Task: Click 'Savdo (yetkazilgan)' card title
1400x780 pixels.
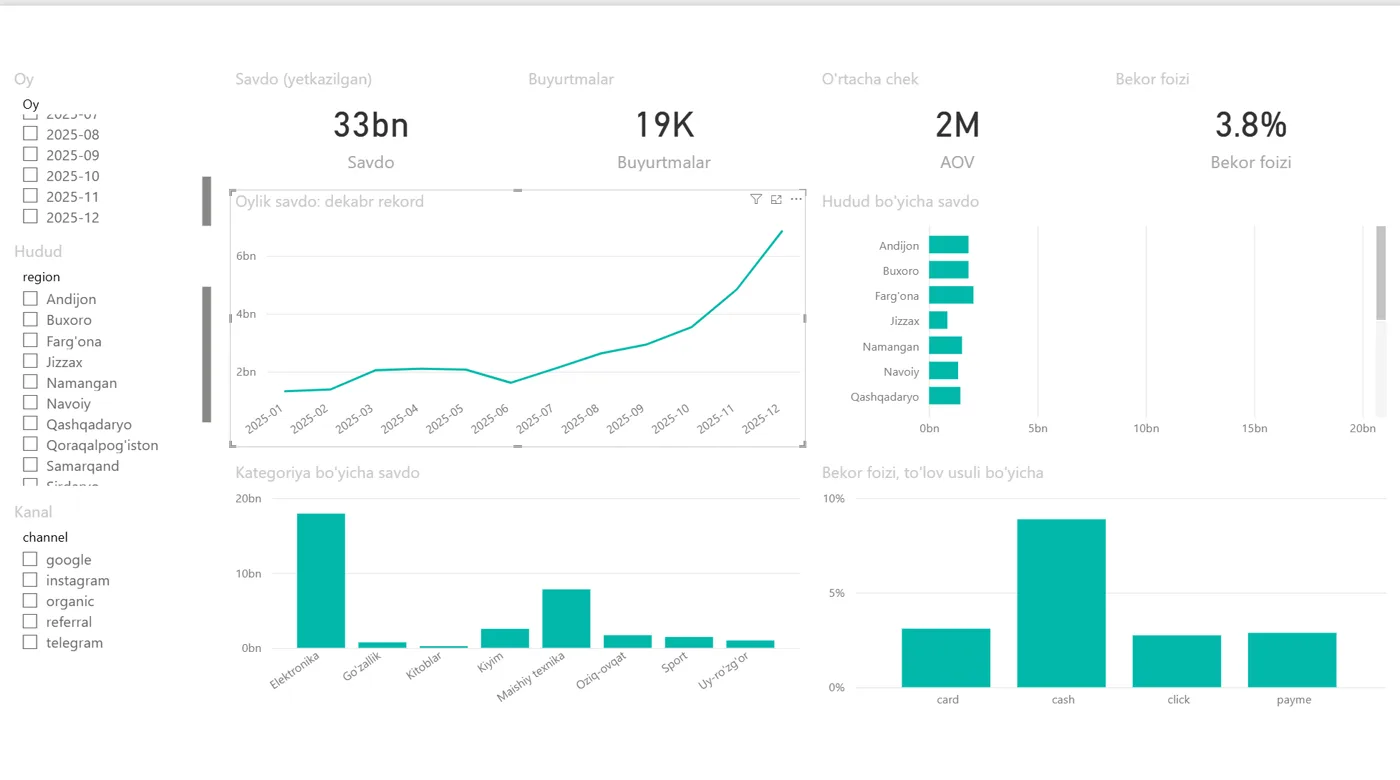Action: pyautogui.click(x=304, y=79)
